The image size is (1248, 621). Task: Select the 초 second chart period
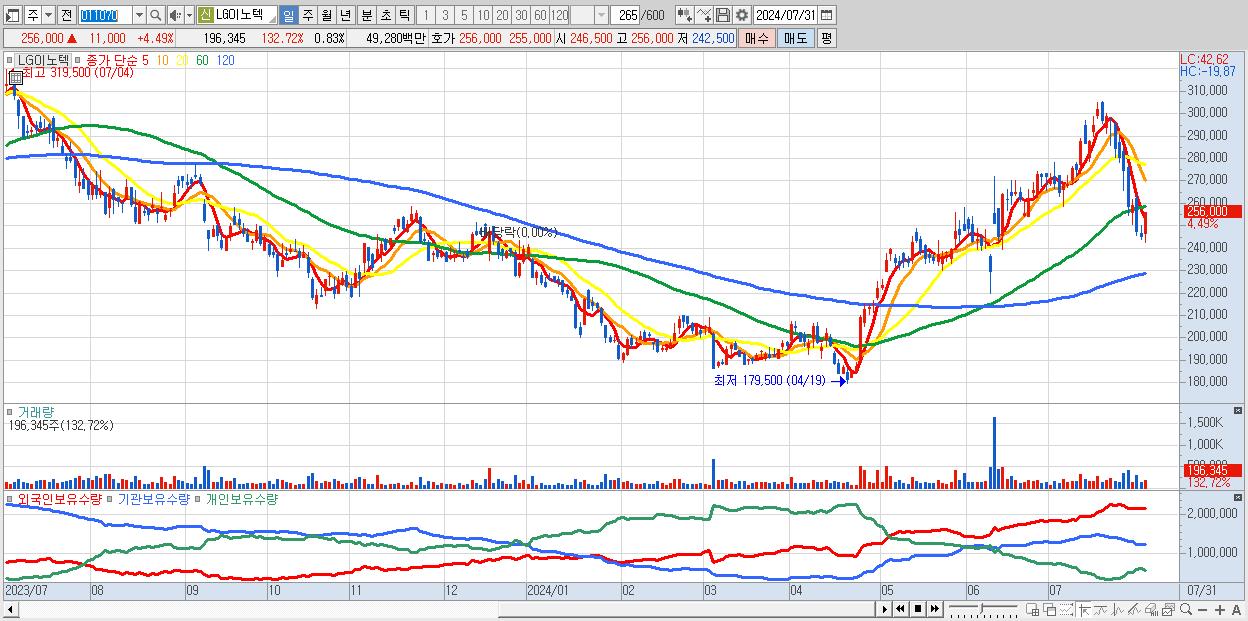385,15
